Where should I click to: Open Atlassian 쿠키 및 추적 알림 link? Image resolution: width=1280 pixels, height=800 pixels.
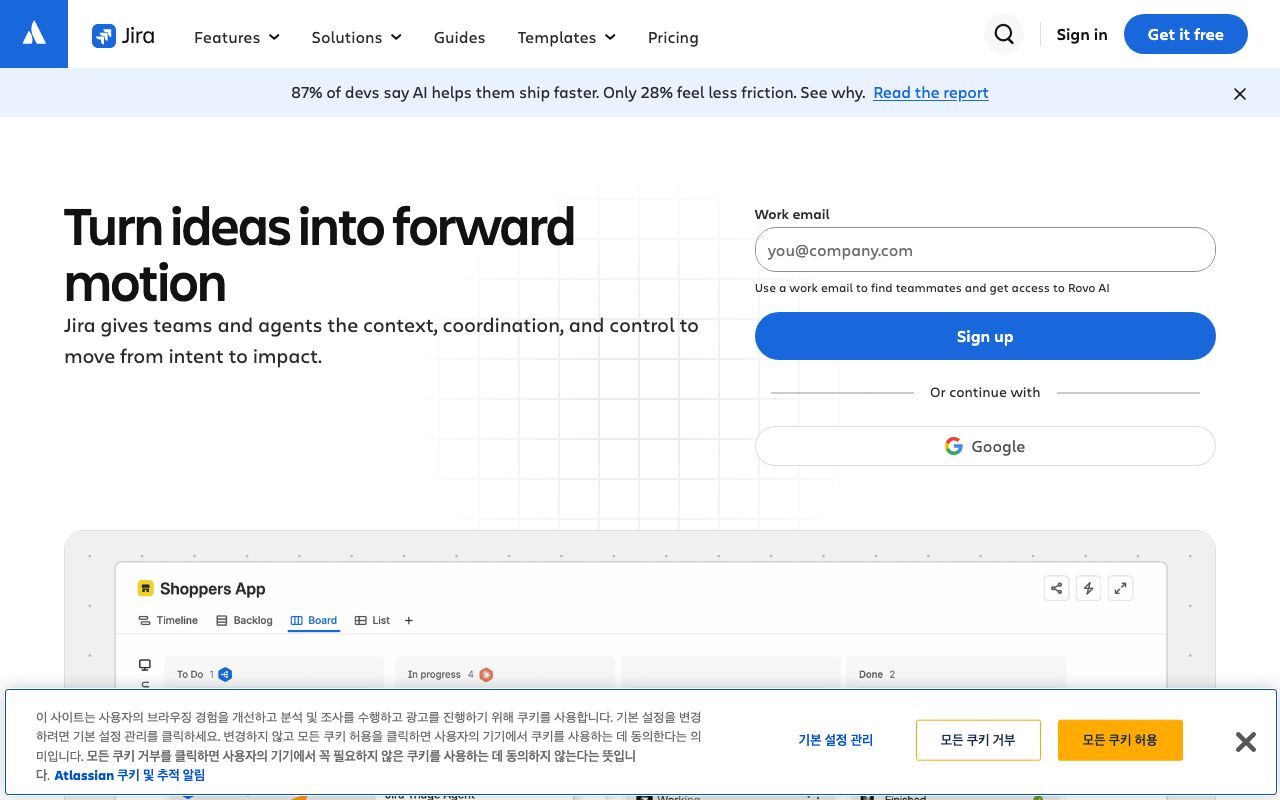(x=130, y=775)
